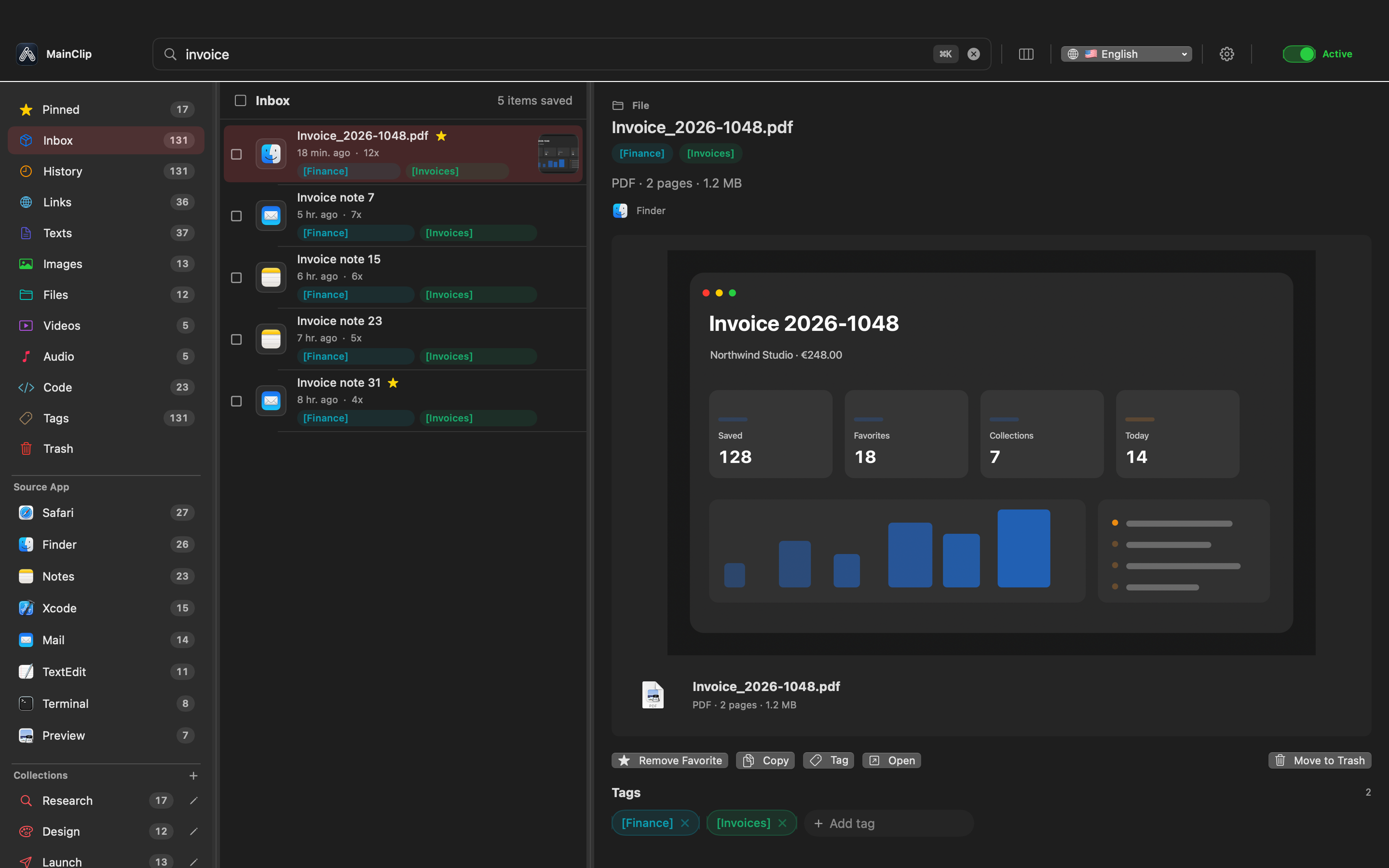This screenshot has width=1389, height=868.
Task: Check the Invoice_2026-1048.pdf row checkbox
Action: click(236, 154)
